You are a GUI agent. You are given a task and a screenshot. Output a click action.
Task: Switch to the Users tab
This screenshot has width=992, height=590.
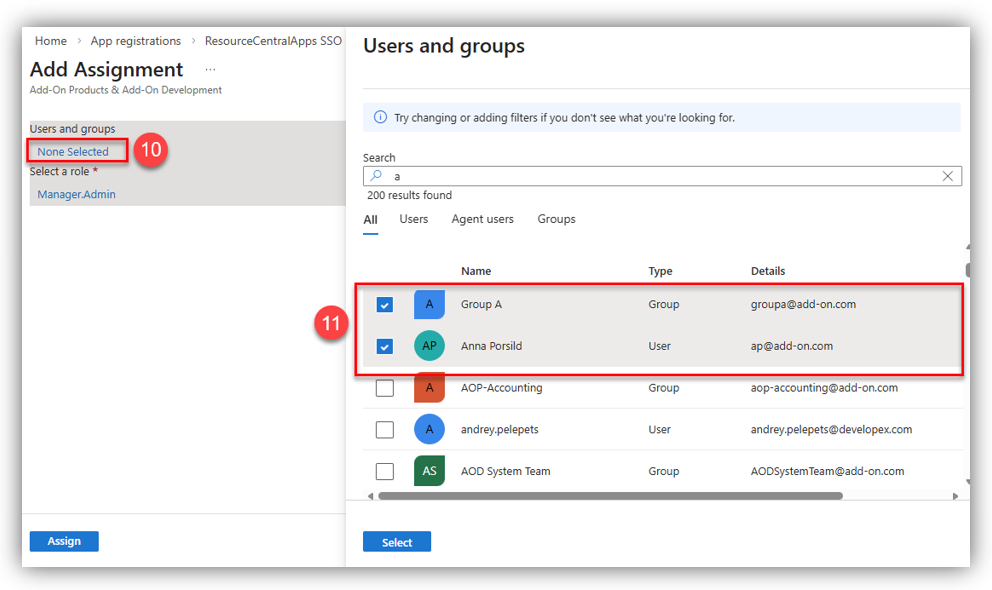[413, 219]
